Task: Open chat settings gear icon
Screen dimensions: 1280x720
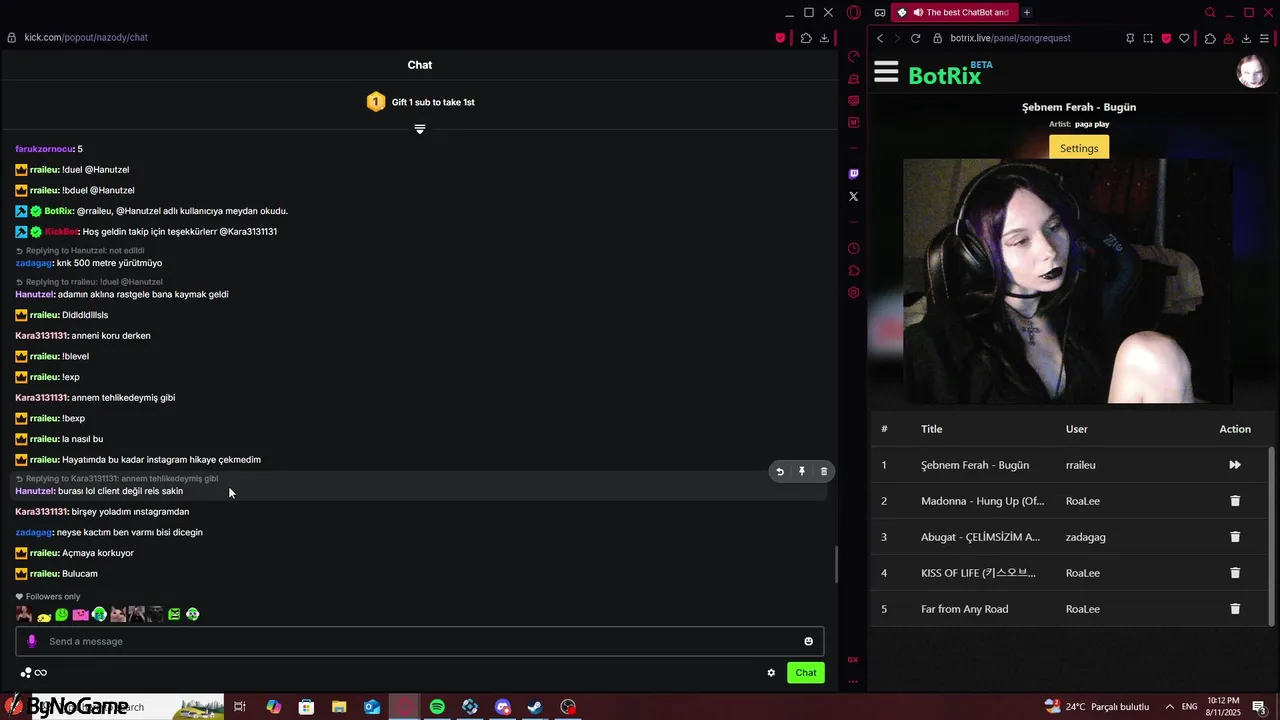Action: tap(771, 673)
